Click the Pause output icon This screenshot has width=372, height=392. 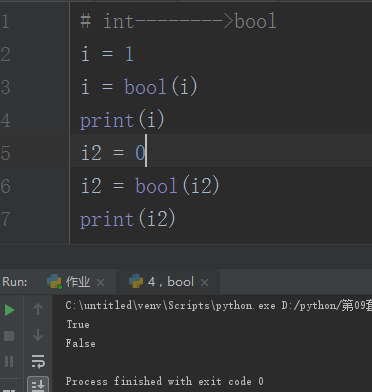(x=9, y=361)
